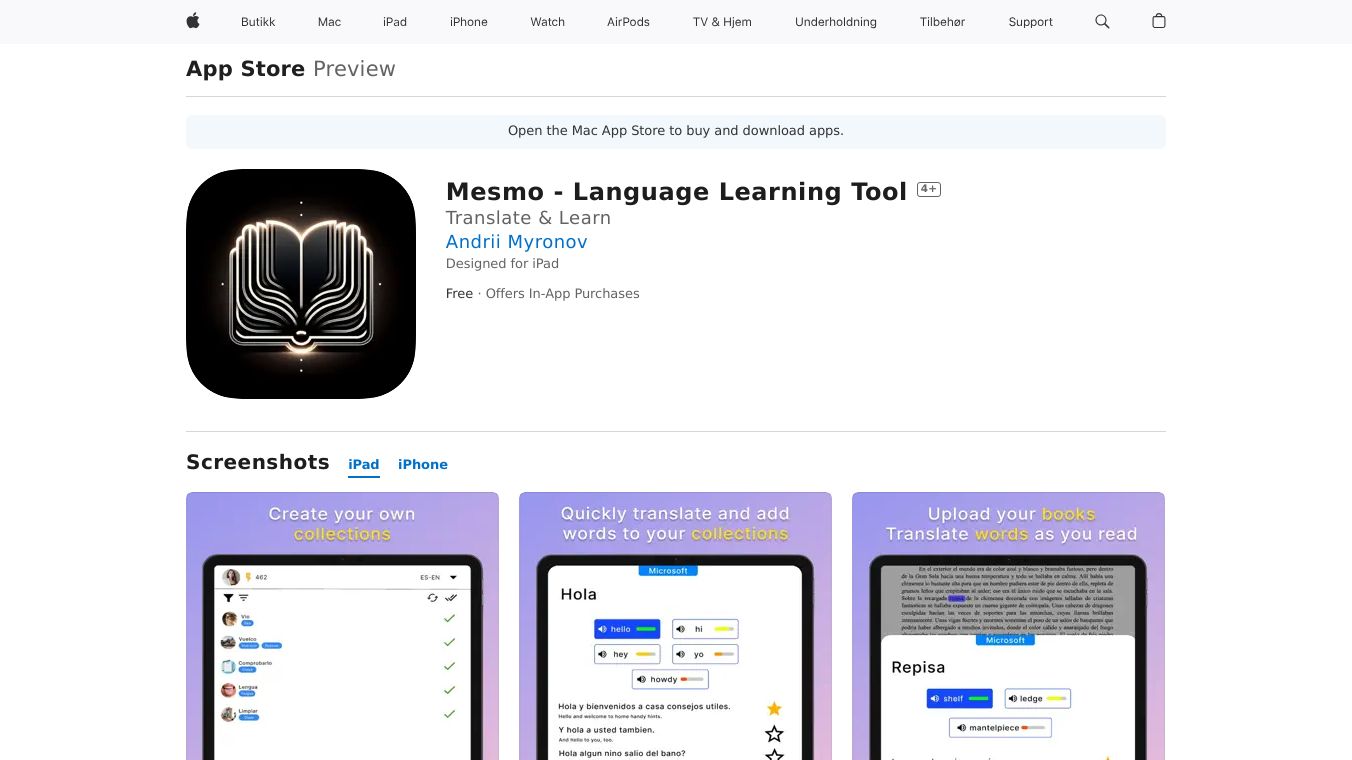Click the Apple logo in the navigation bar
This screenshot has width=1352, height=760.
193,21
